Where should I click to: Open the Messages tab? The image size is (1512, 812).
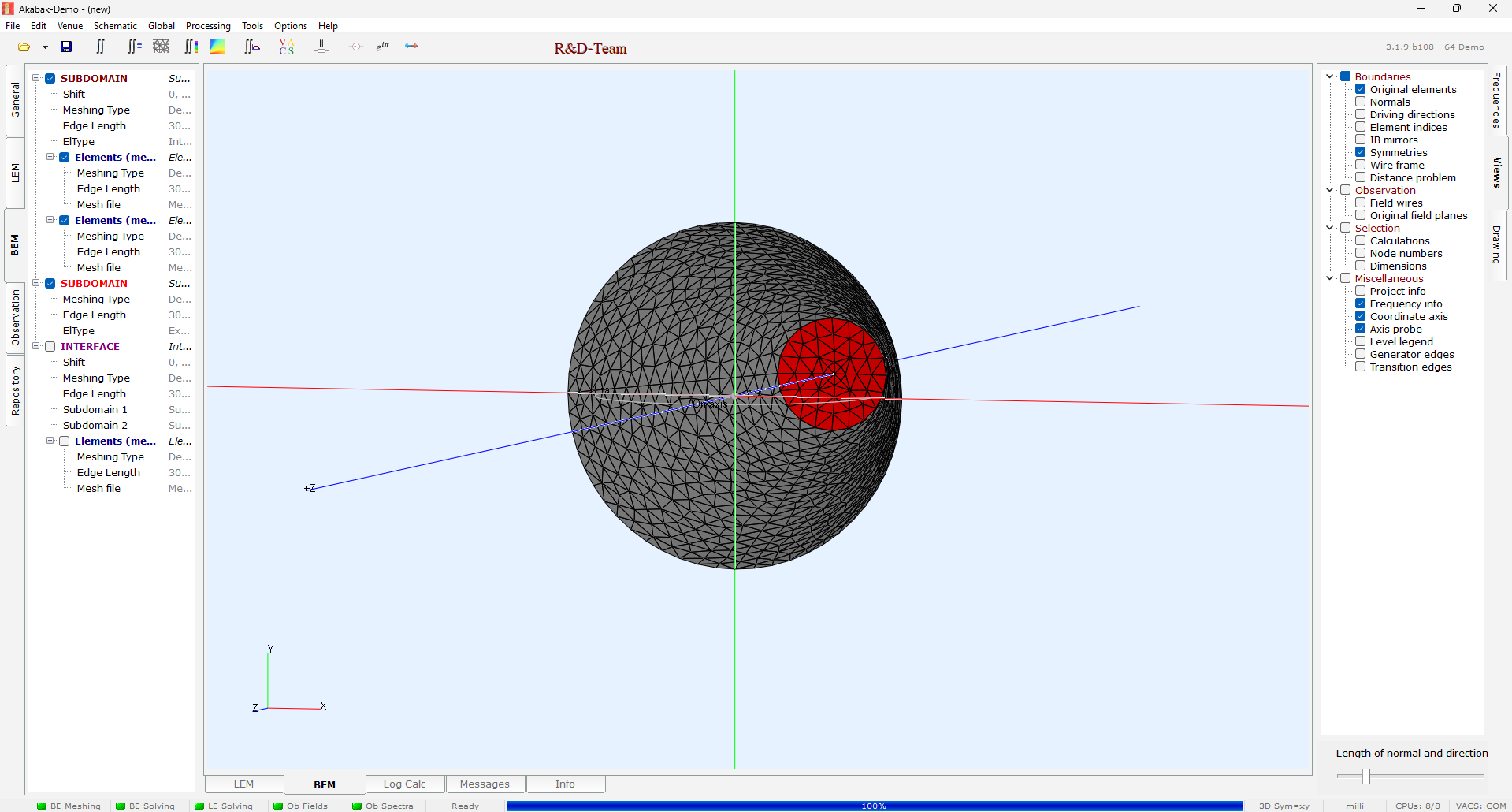(x=485, y=784)
